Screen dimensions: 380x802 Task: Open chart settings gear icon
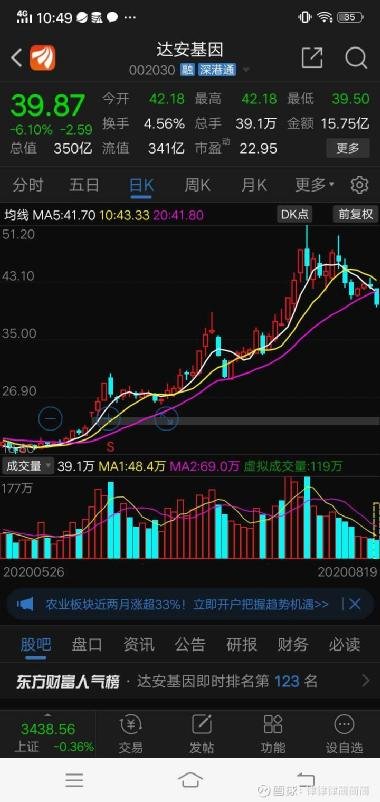pos(360,185)
